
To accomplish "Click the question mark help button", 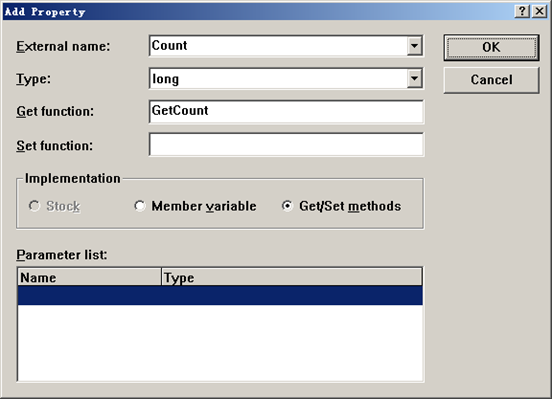I will tap(522, 11).
